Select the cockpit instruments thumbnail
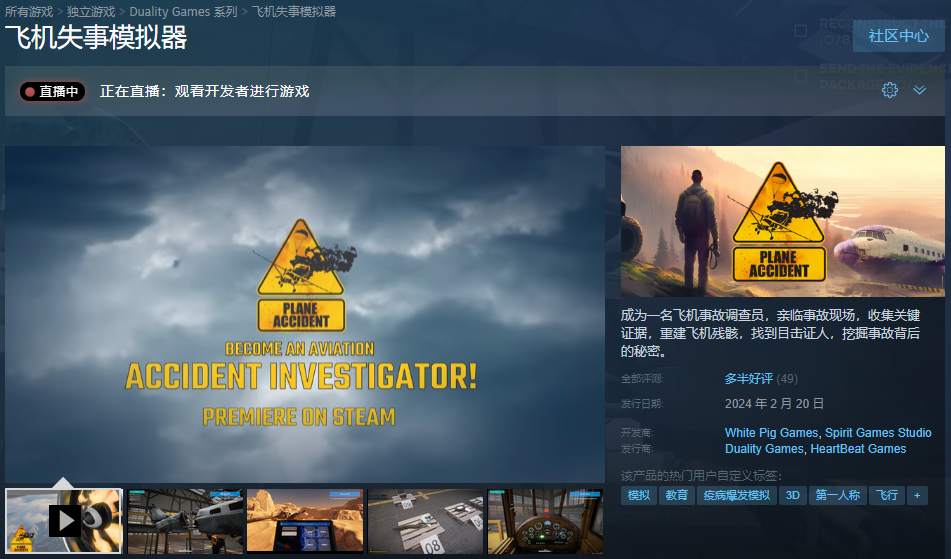Viewport: 951px width, 559px height. pyautogui.click(x=545, y=521)
